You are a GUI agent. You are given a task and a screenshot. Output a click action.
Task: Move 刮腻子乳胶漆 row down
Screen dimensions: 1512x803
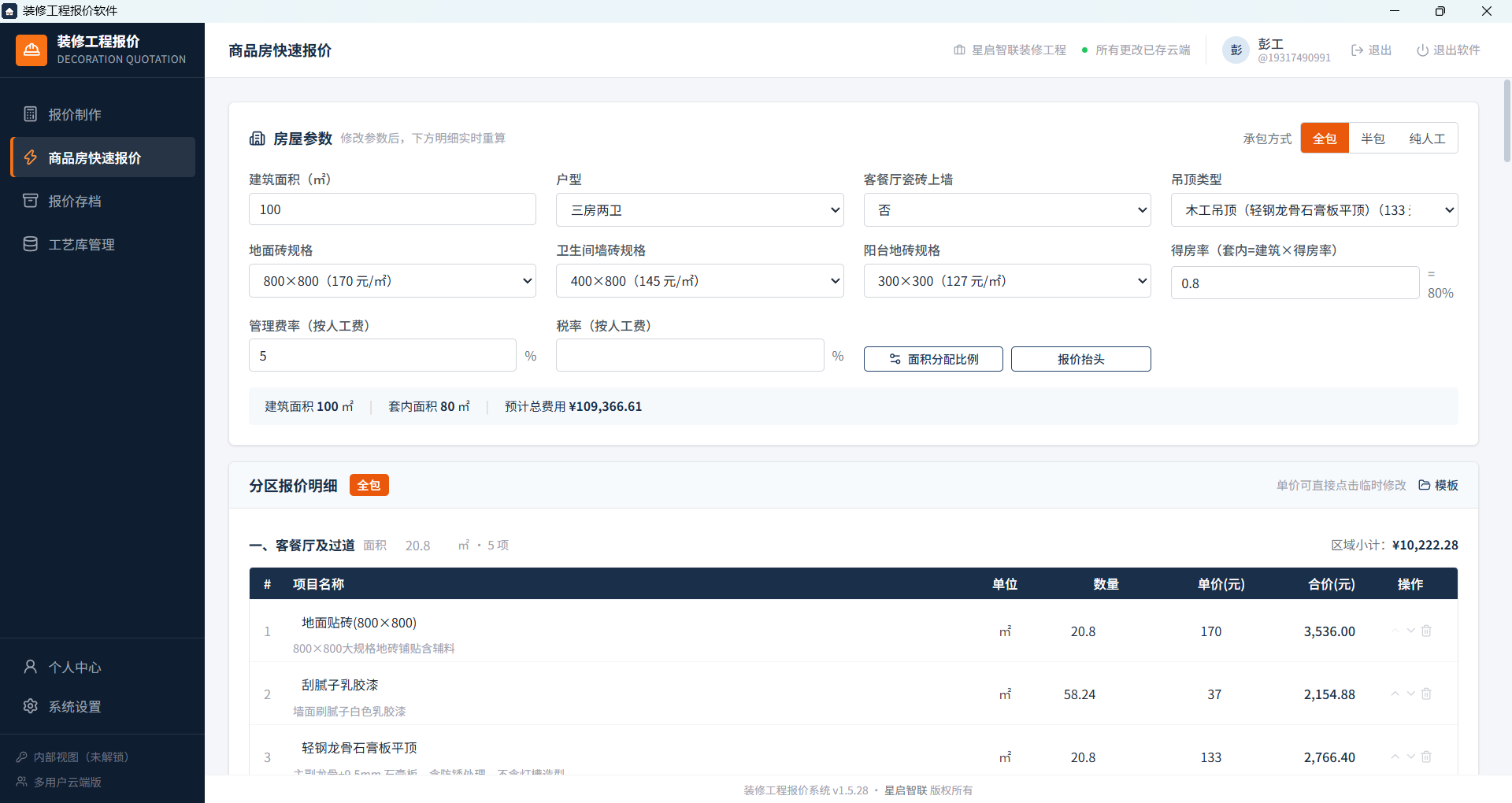coord(1411,694)
